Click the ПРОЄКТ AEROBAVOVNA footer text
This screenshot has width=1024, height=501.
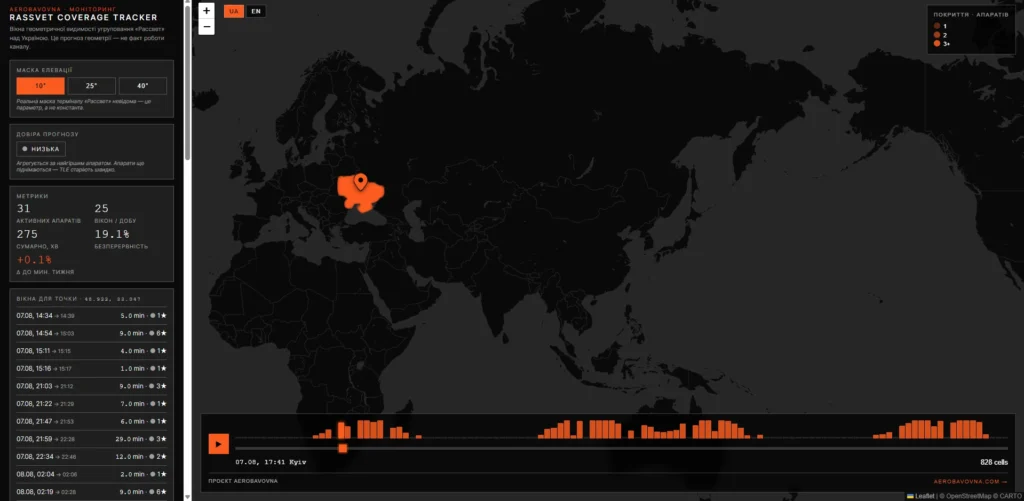[243, 481]
